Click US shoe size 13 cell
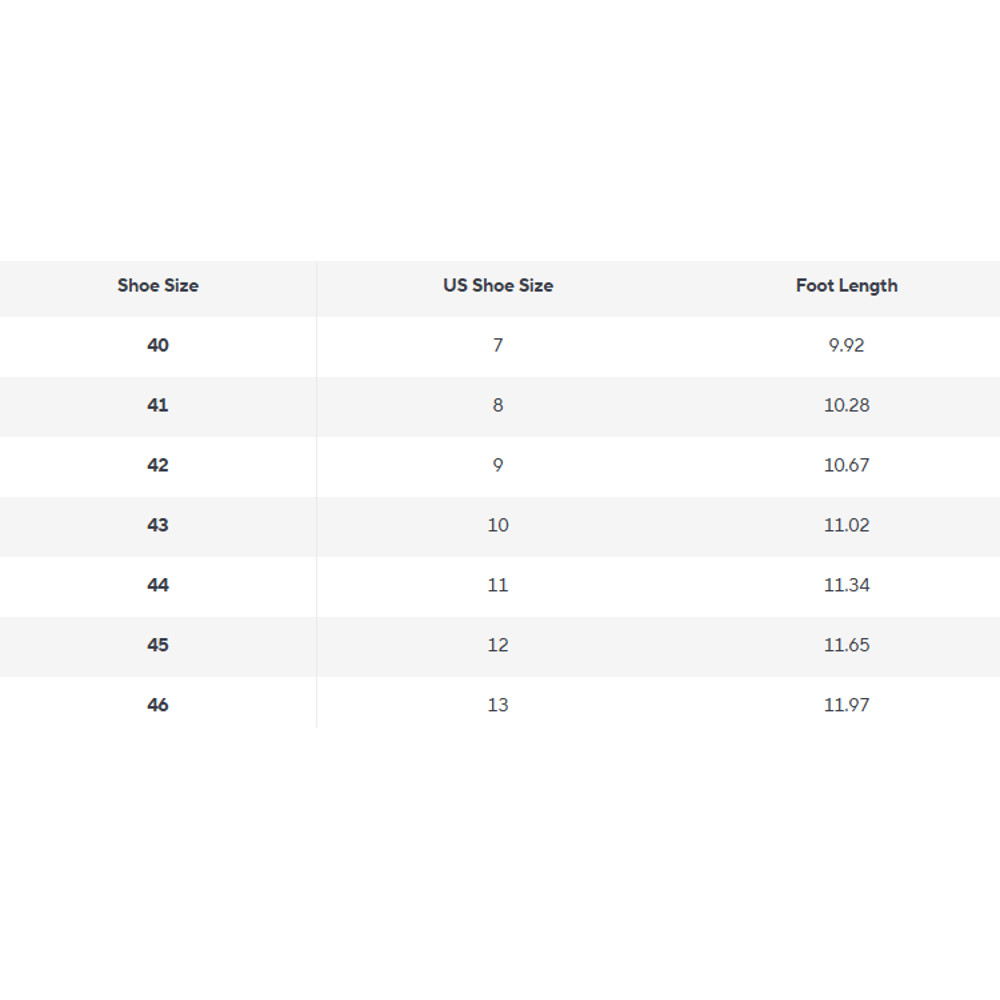This screenshot has height=1000, width=1000. 498,705
